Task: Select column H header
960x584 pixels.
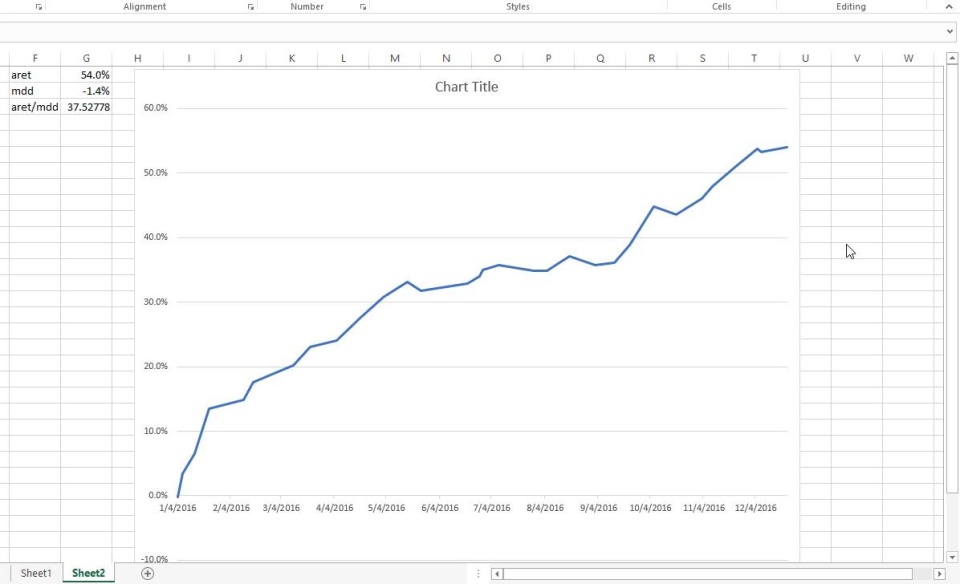Action: pyautogui.click(x=138, y=58)
